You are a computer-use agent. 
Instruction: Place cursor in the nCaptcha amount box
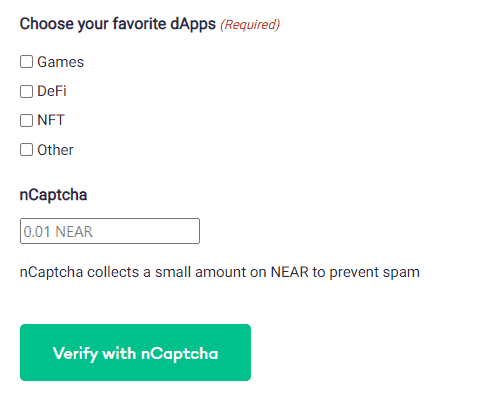110,231
